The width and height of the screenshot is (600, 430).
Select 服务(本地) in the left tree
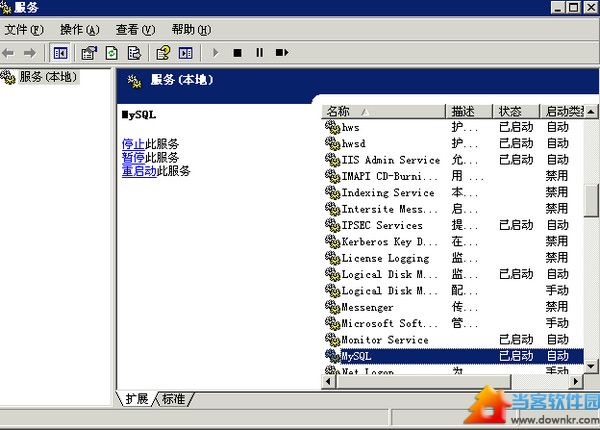[48, 77]
